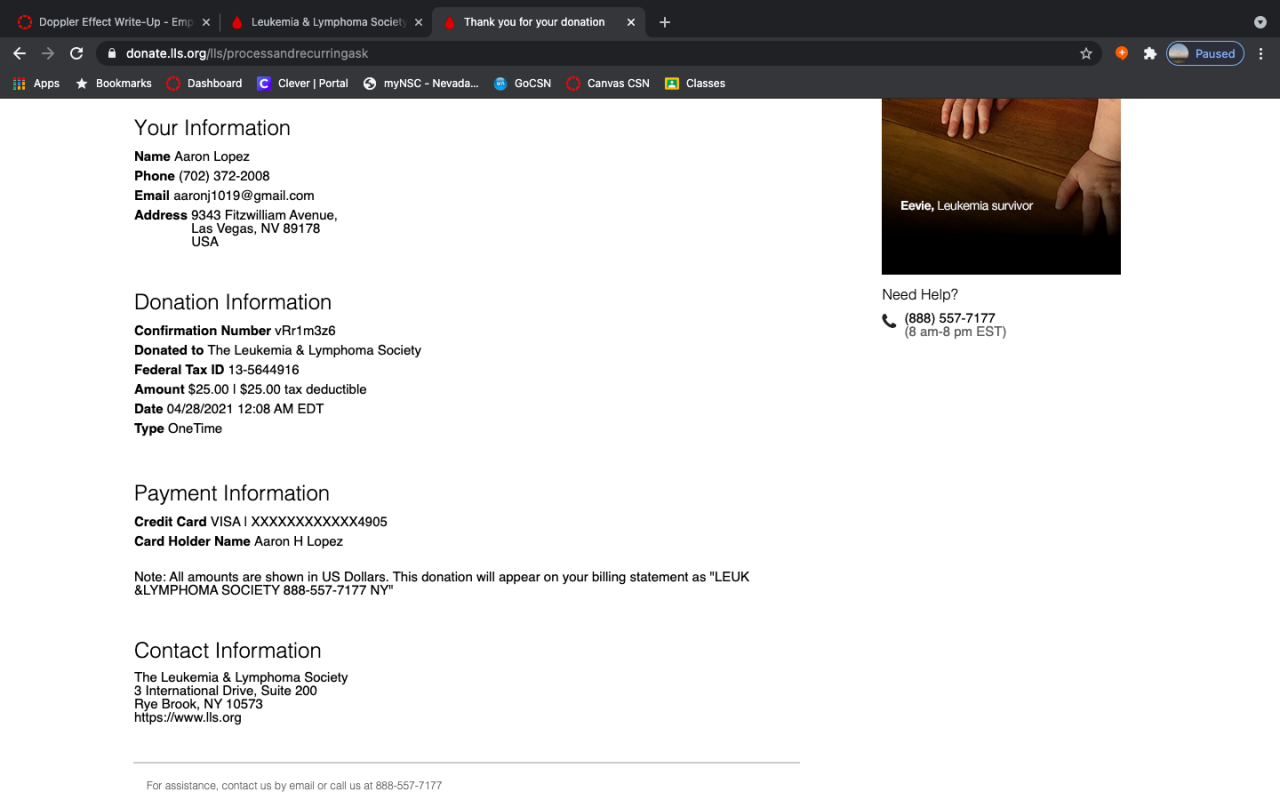Click the confirmation number vRr1m3z6
Screen dimensions: 1280x800
(x=305, y=331)
